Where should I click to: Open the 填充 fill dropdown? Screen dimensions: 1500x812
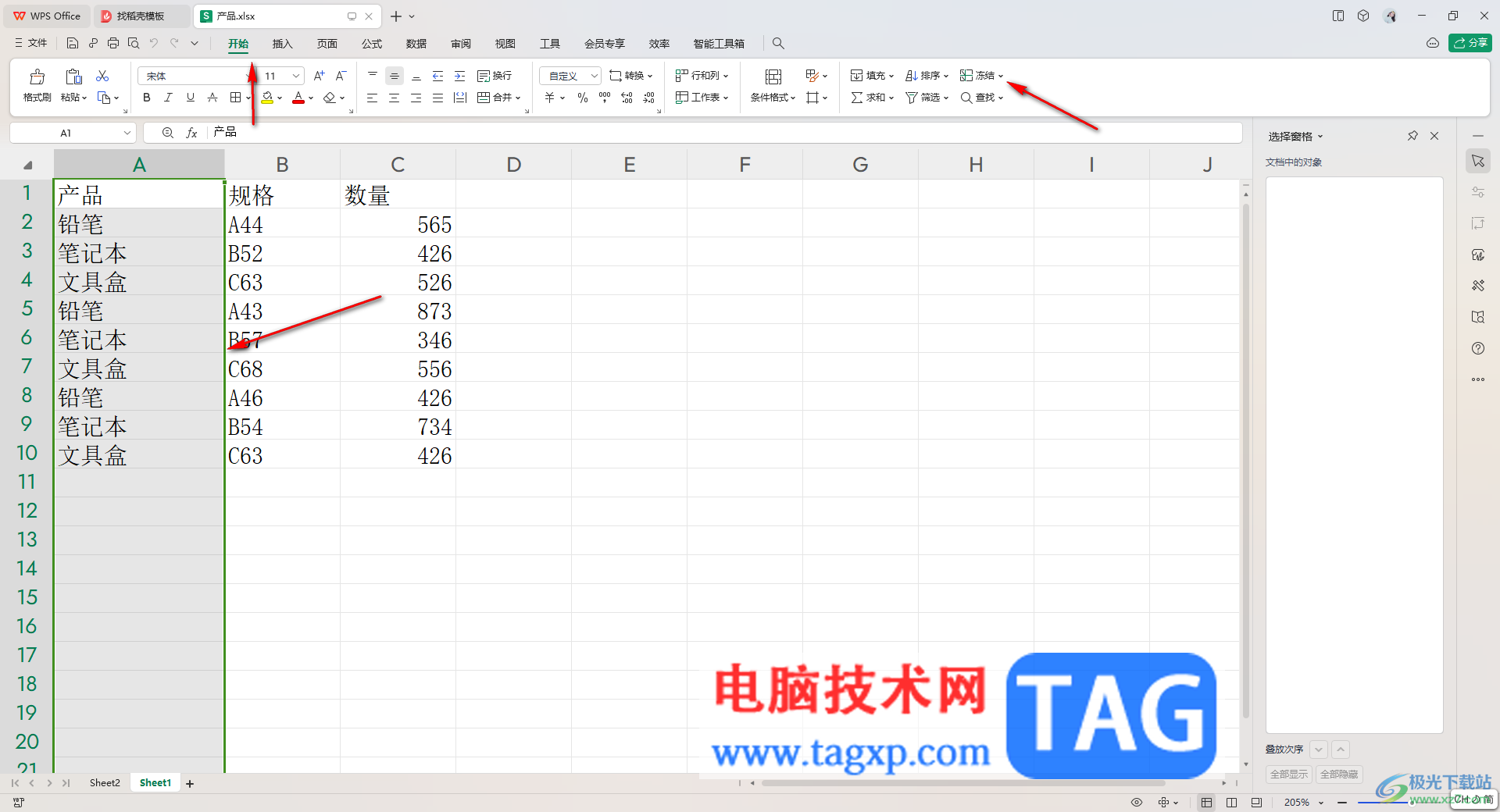point(872,76)
